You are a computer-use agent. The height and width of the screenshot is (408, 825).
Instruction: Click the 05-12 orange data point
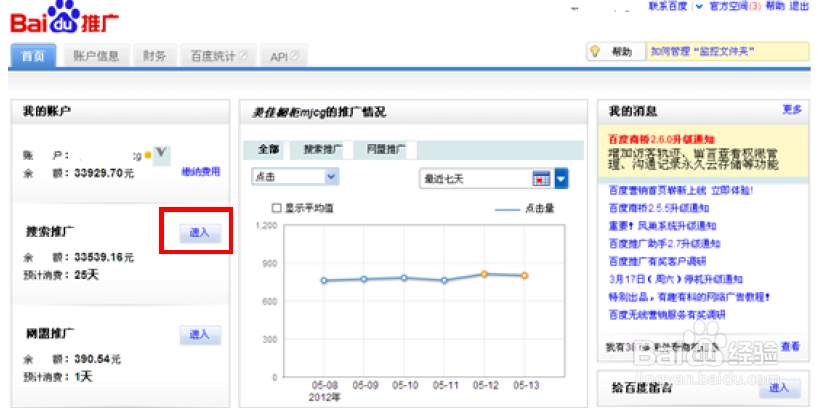click(484, 274)
